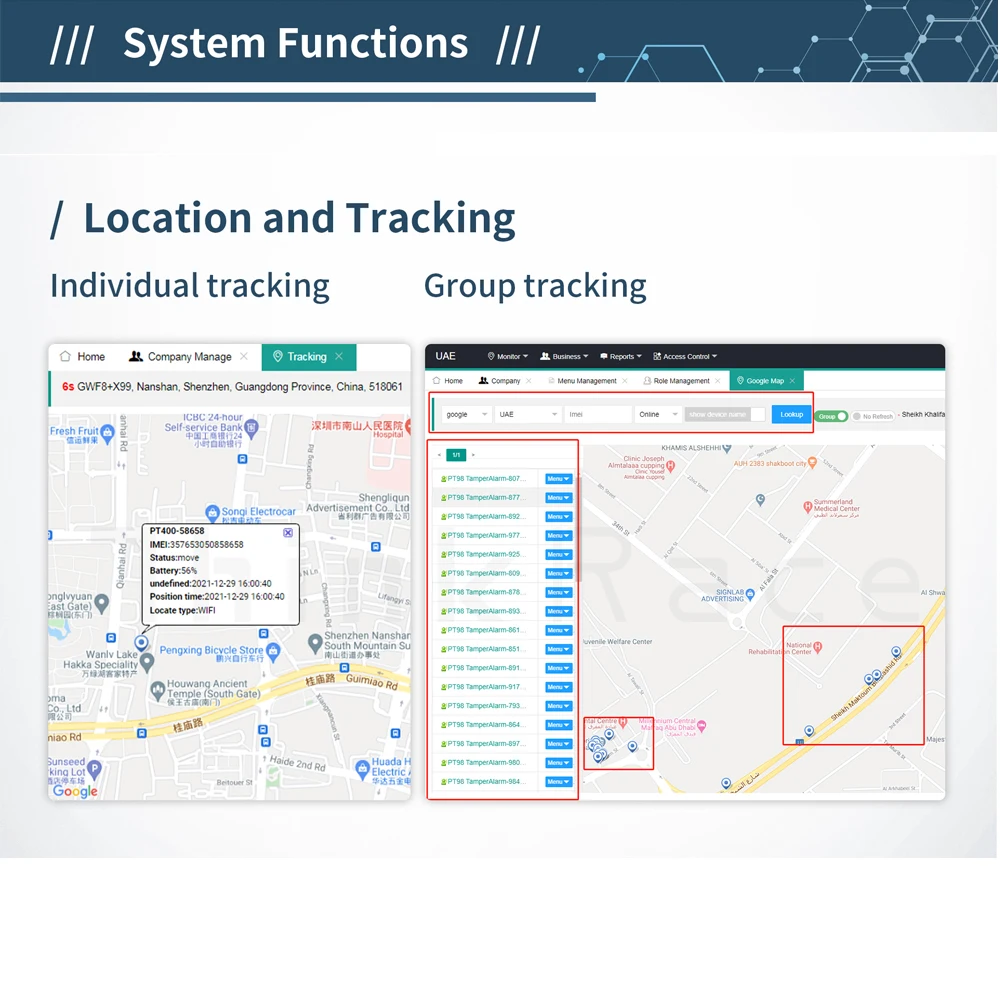
Task: Click the 1/1 page indicator button
Action: coord(456,455)
